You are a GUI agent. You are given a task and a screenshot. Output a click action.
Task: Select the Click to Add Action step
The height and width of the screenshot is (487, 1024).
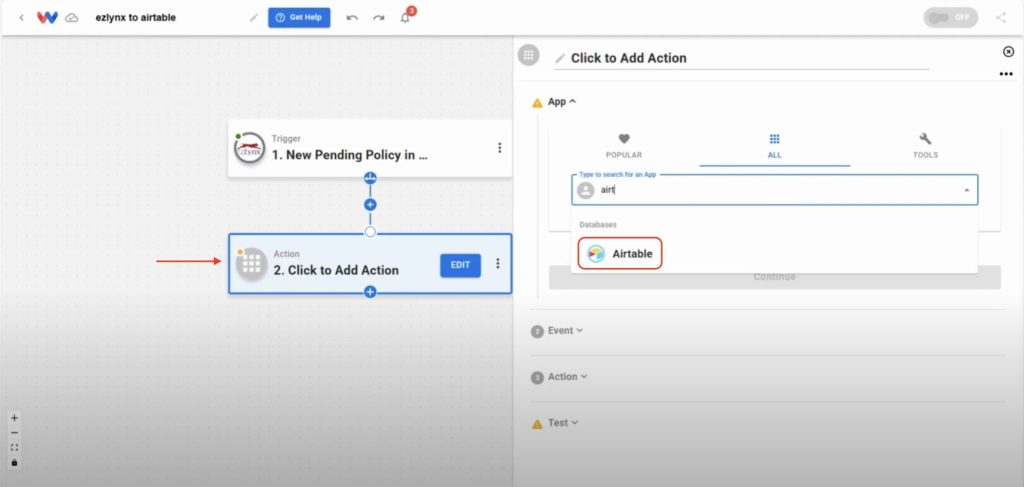click(x=370, y=264)
